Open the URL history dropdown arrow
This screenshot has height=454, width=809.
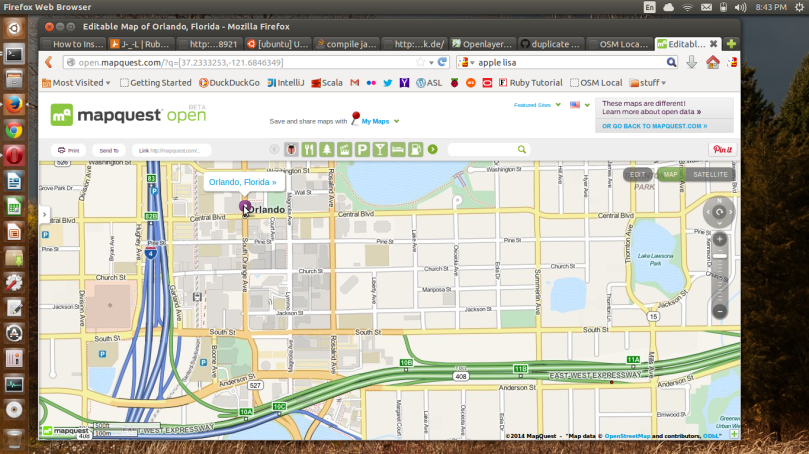tap(431, 62)
